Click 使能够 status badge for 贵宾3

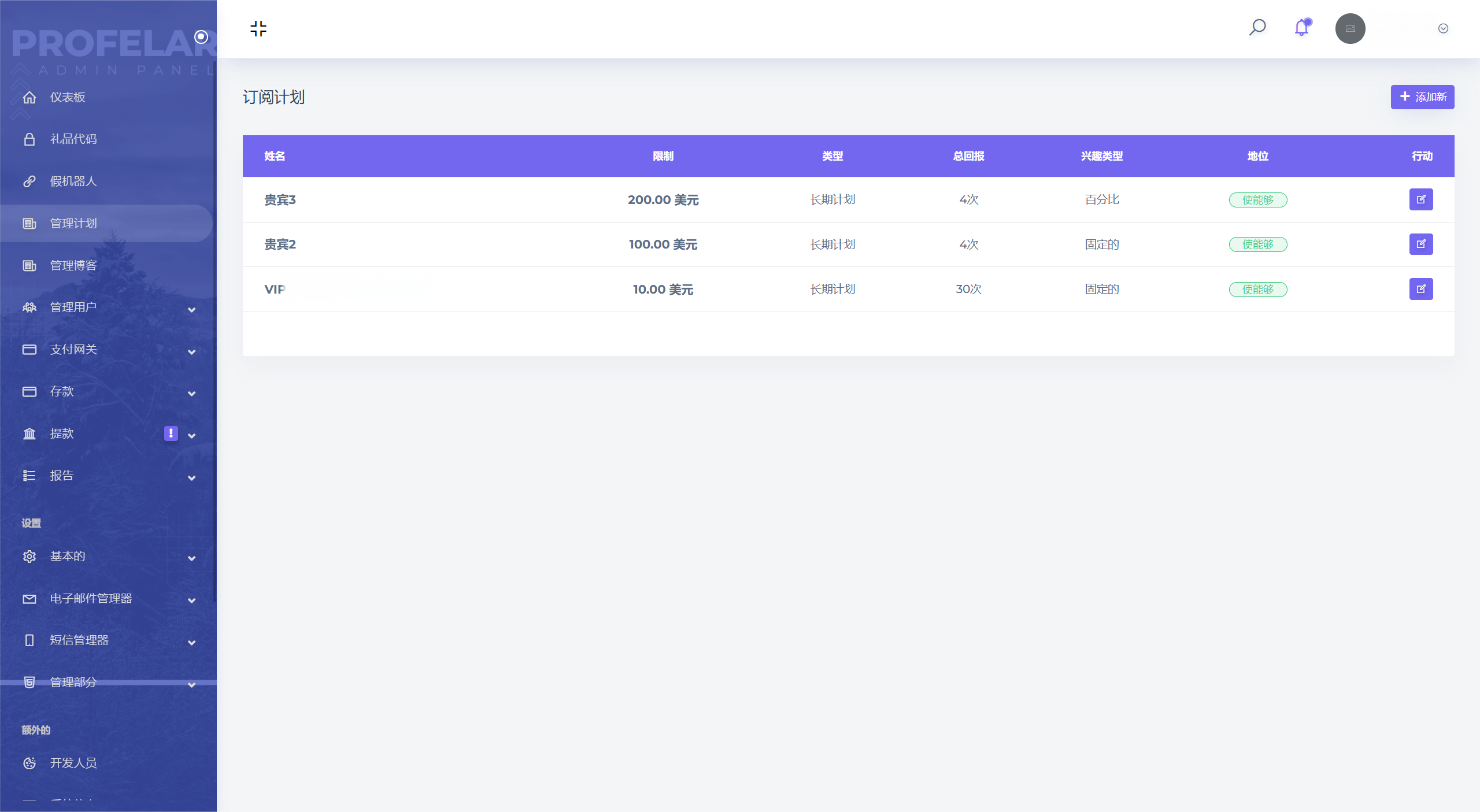click(1257, 200)
